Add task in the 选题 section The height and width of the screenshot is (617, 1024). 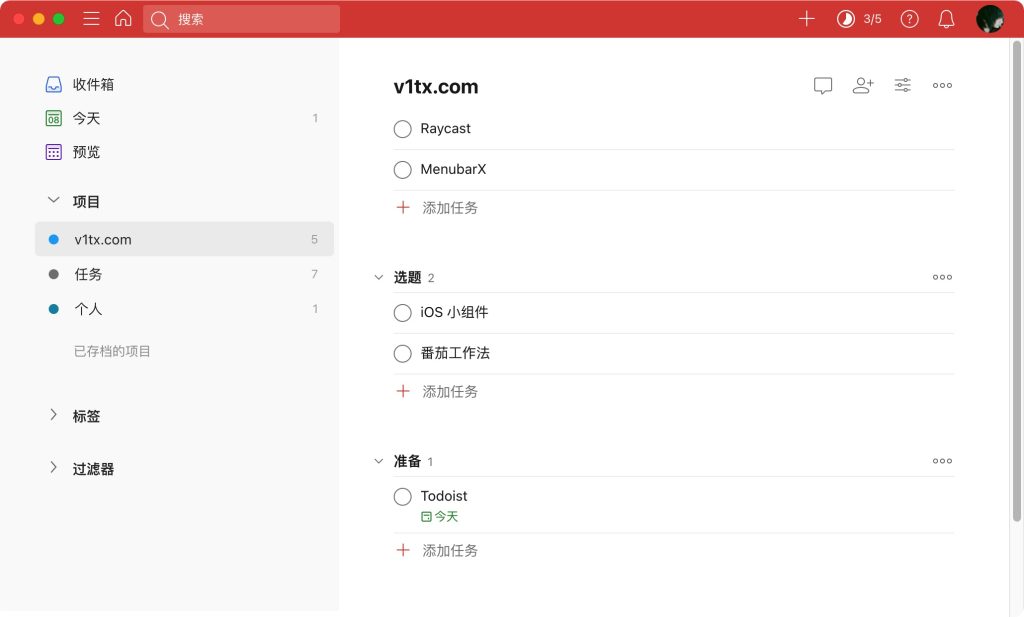pos(438,392)
